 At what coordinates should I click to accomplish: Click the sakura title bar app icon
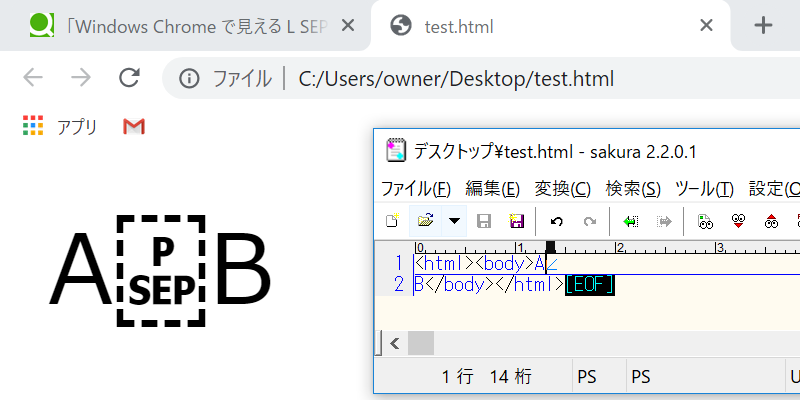396,151
